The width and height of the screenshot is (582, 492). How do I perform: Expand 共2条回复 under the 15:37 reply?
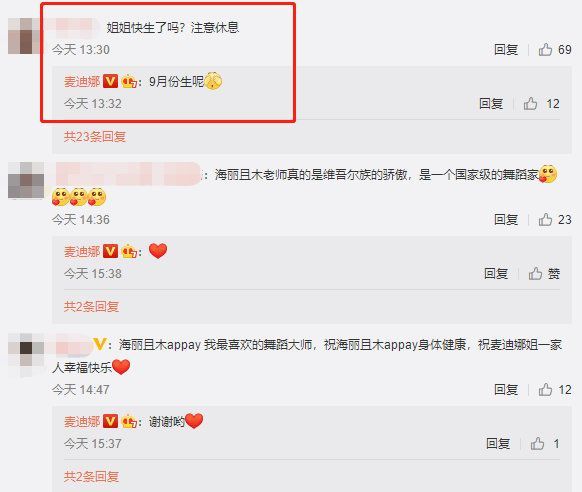coord(91,476)
